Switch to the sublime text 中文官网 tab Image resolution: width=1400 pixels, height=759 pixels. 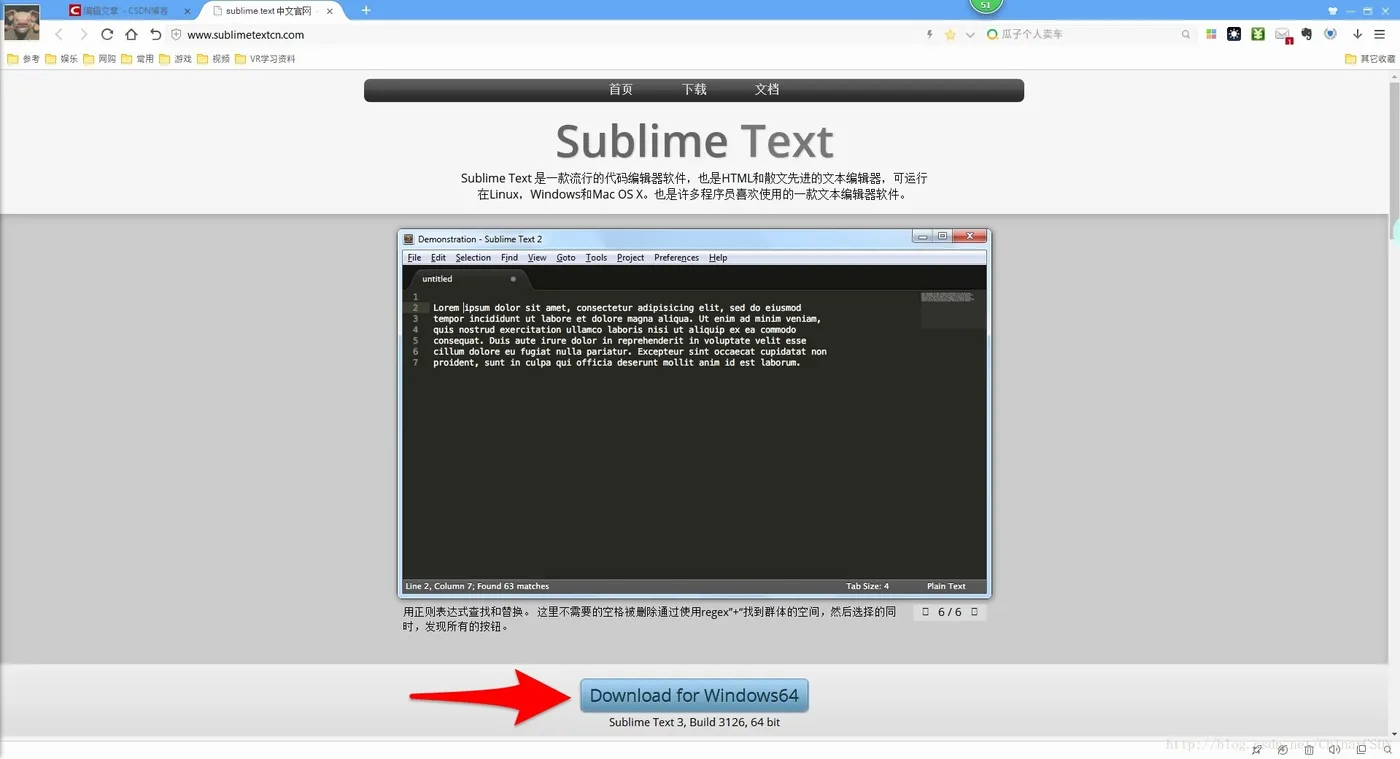pos(265,11)
